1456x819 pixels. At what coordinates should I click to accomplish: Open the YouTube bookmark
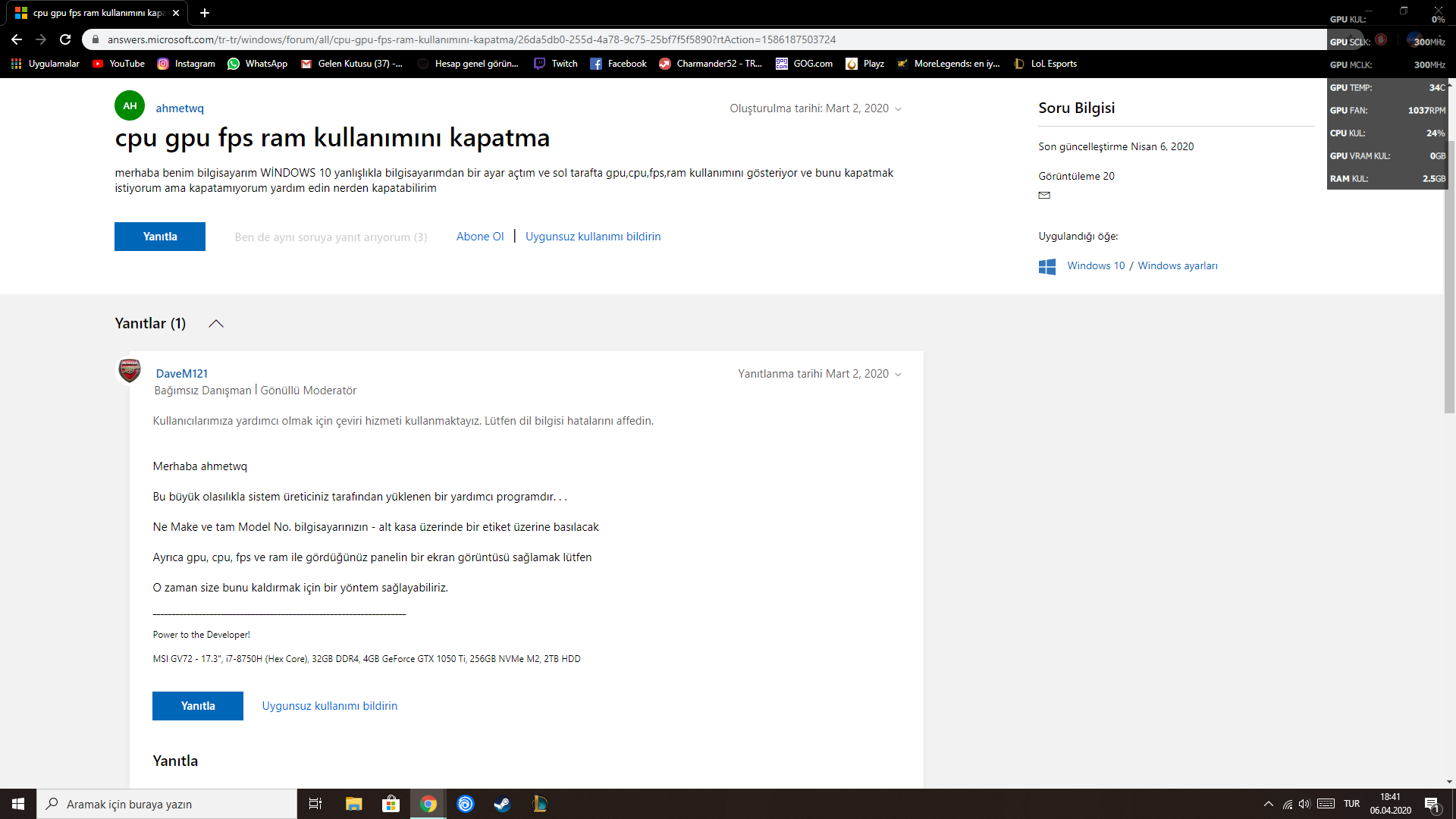[x=118, y=64]
